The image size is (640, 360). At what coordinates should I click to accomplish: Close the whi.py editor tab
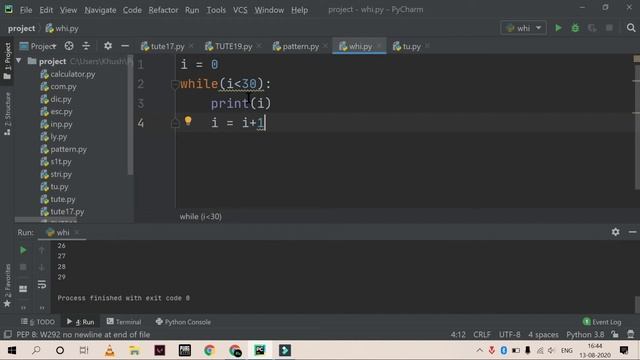[379, 46]
